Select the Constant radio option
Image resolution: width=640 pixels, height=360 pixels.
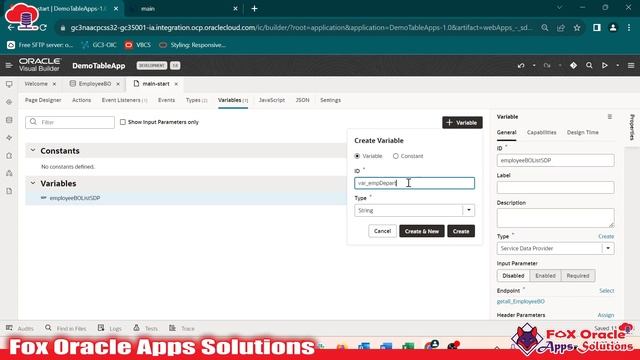[396, 156]
